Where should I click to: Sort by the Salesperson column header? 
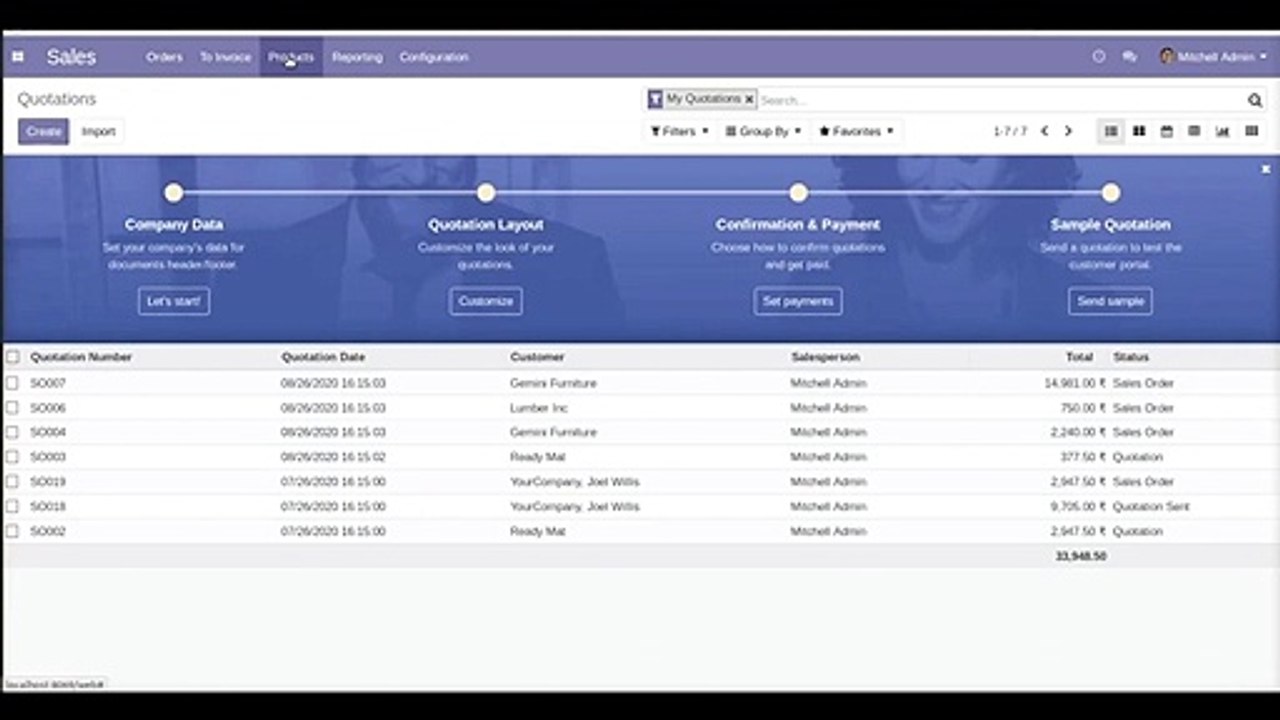825,357
